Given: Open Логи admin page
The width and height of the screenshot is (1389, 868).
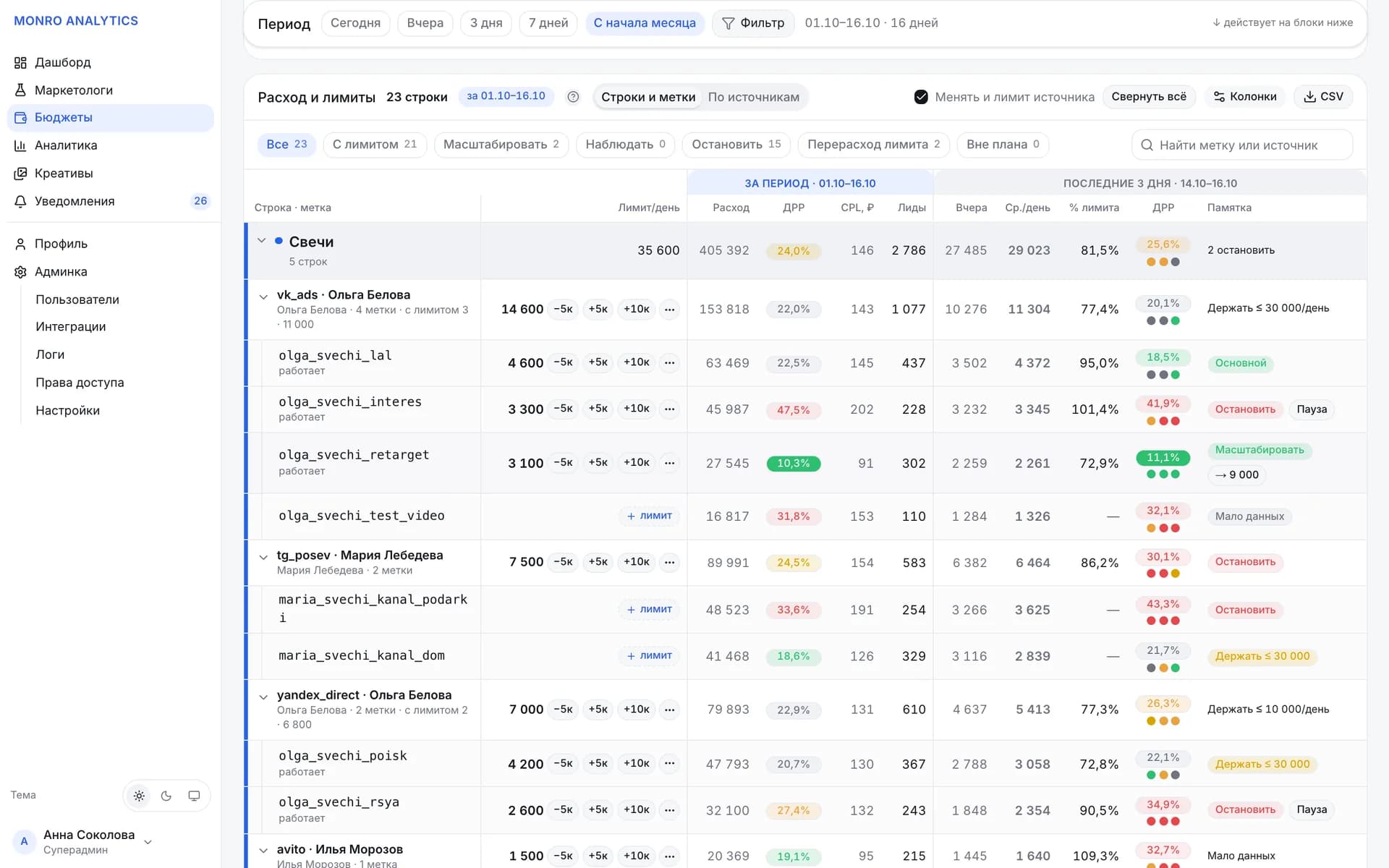Looking at the screenshot, I should click(x=50, y=354).
